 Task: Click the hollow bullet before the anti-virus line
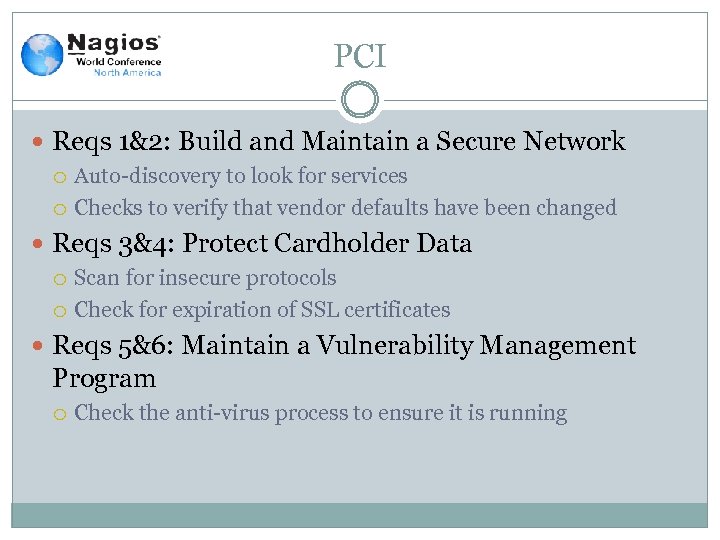tap(62, 415)
